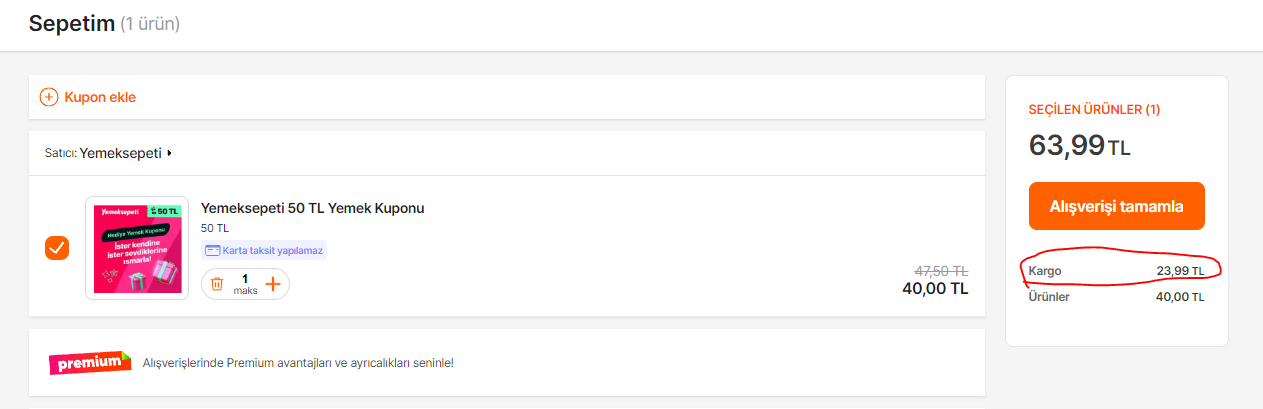
Task: Click the trash icon to remove the product
Action: (x=217, y=285)
